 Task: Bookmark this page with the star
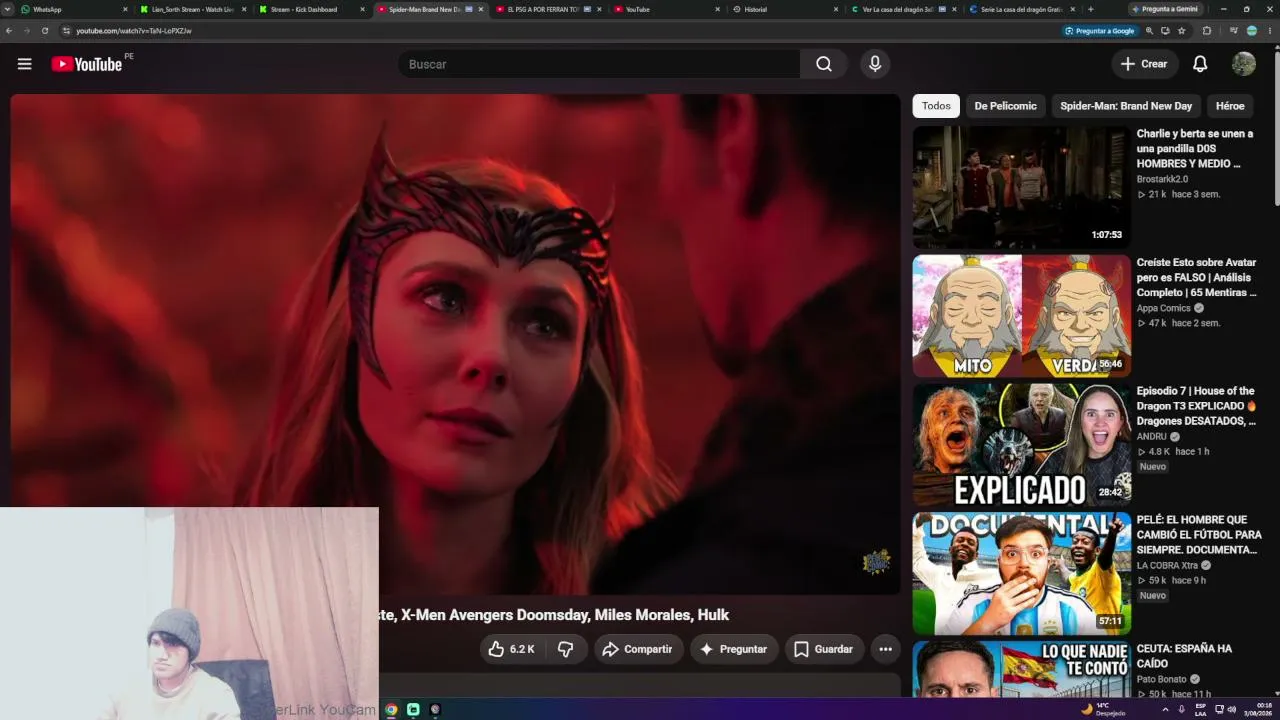pos(1181,31)
